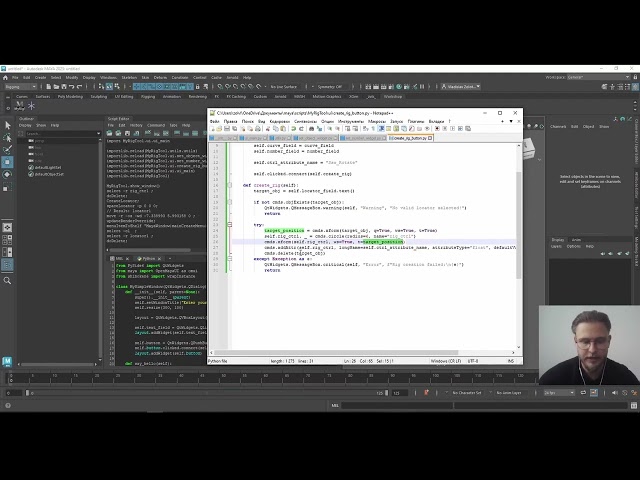This screenshot has height=480, width=640.
Task: Click the Undo arrow in Maya's status line
Action: pos(72,87)
